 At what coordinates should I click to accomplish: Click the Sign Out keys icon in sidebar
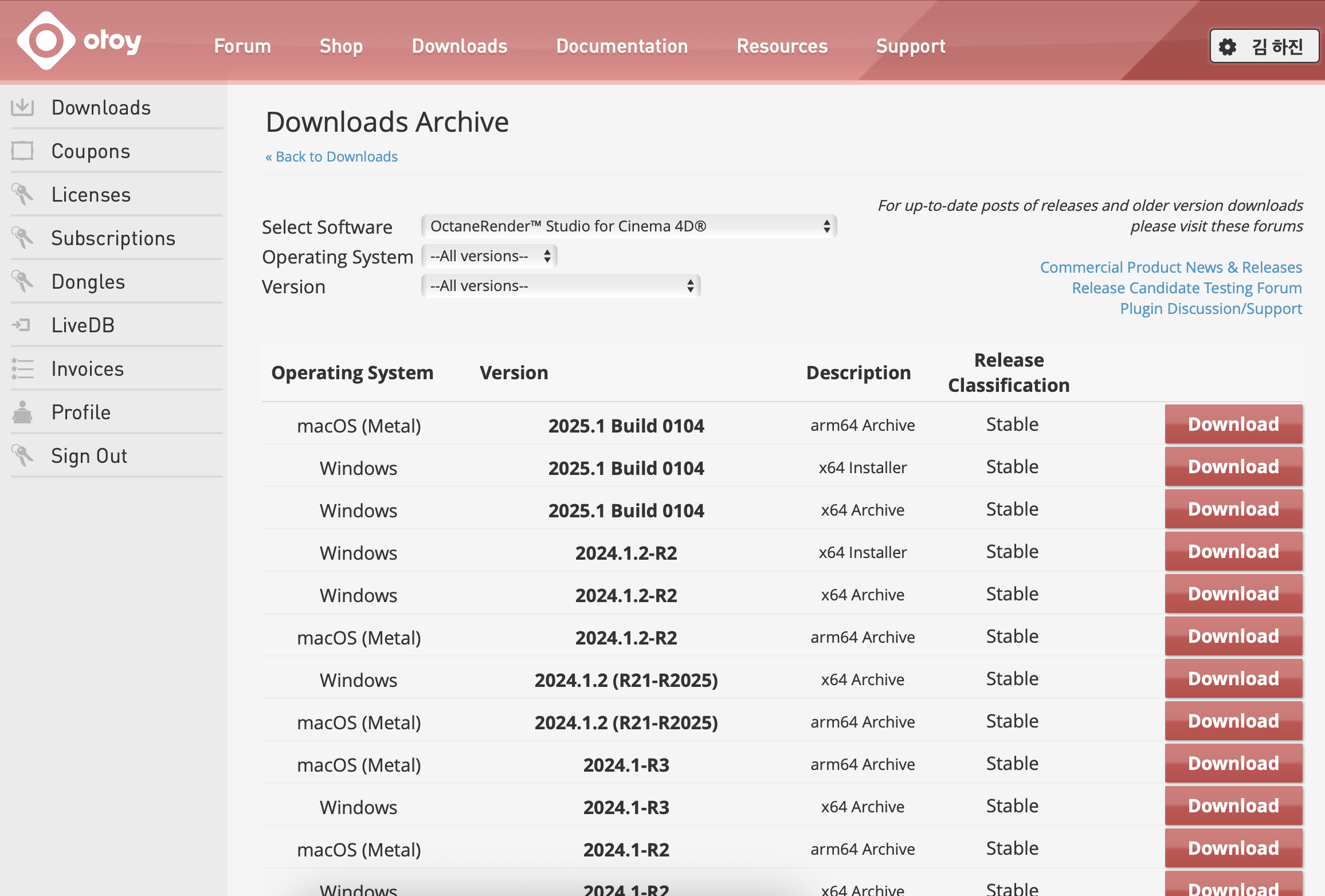tap(22, 455)
